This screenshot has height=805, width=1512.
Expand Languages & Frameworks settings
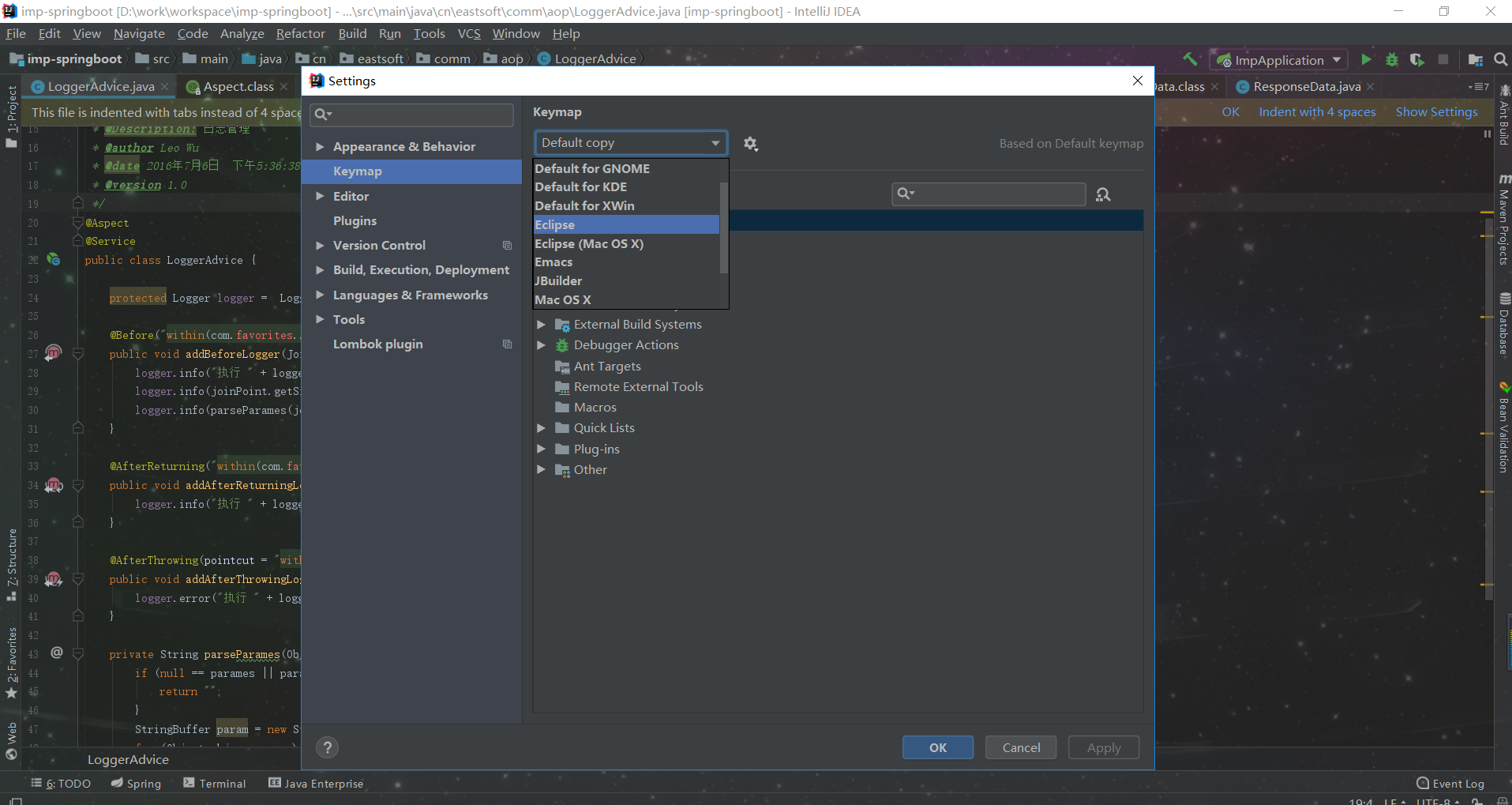point(320,295)
